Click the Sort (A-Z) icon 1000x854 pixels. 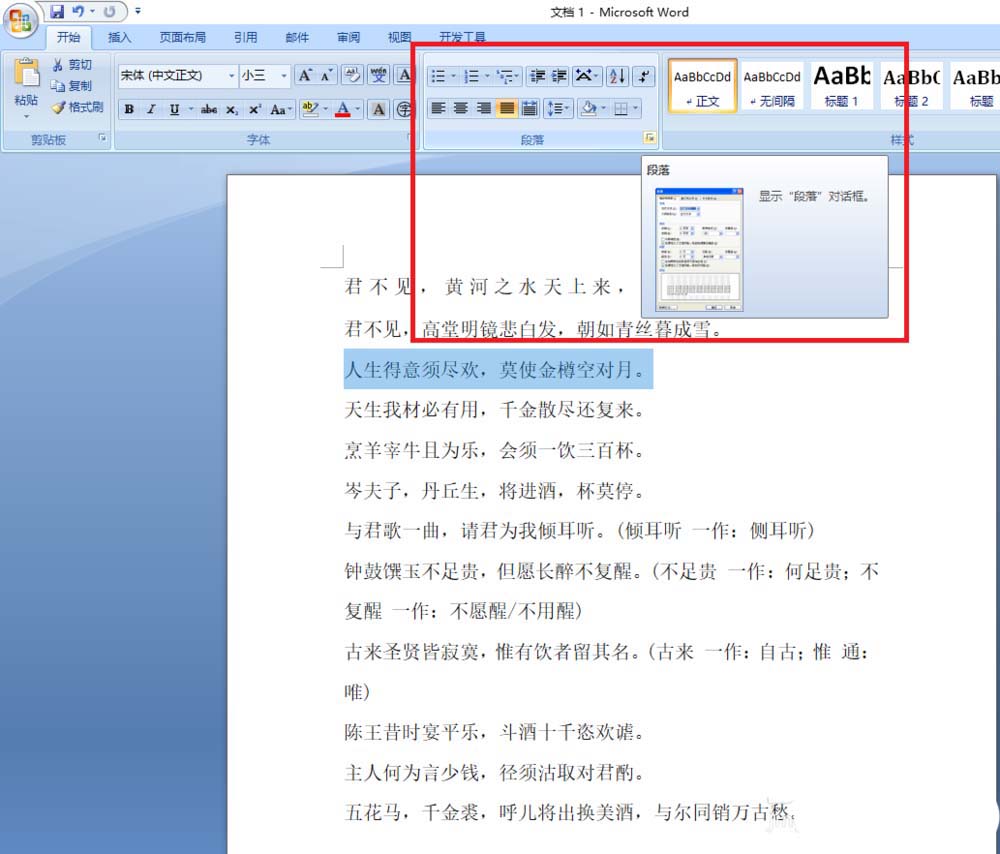coord(616,76)
